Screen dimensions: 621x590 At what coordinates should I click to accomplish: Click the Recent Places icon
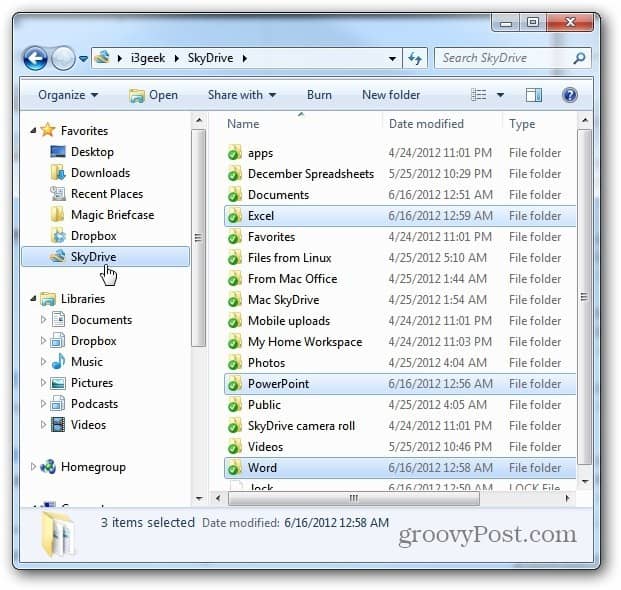click(58, 194)
